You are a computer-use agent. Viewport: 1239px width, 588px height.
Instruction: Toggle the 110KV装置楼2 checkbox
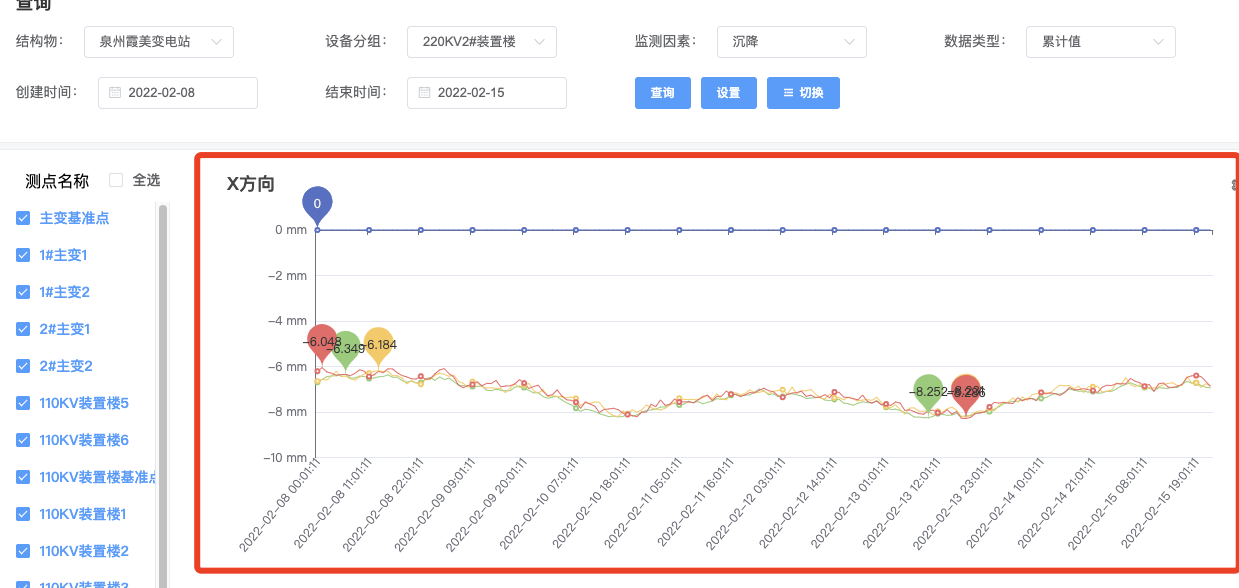[23, 551]
